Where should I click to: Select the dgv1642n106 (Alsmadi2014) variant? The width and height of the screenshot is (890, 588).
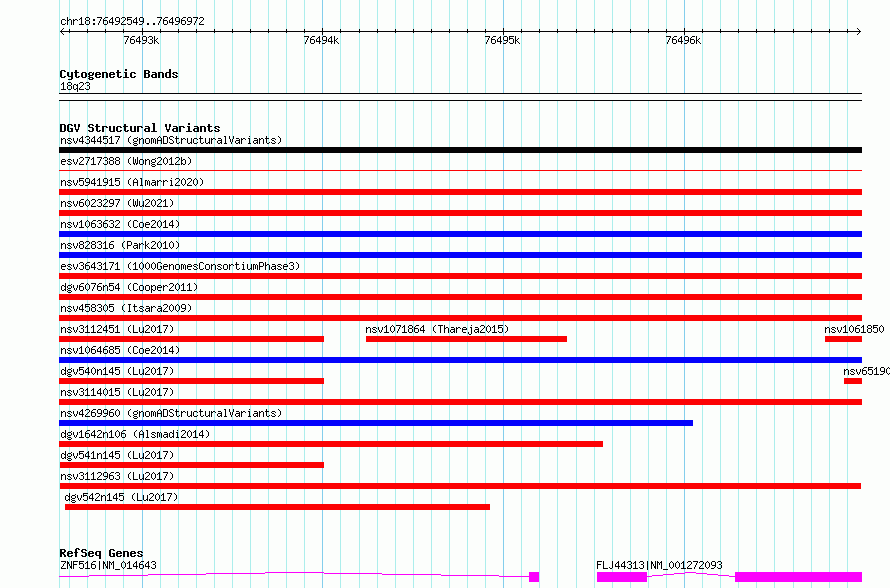tap(331, 444)
